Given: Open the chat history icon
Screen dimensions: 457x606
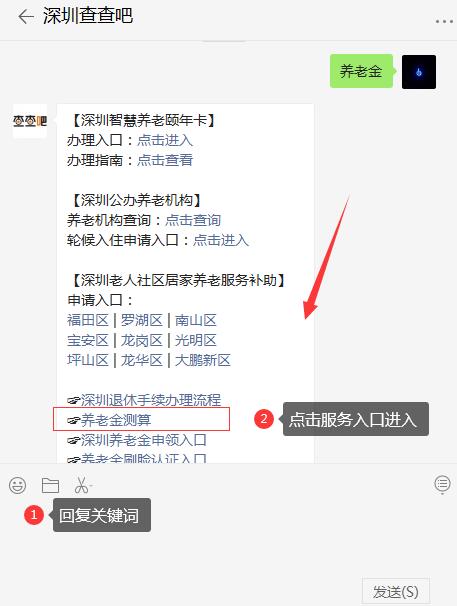Looking at the screenshot, I should (x=442, y=484).
